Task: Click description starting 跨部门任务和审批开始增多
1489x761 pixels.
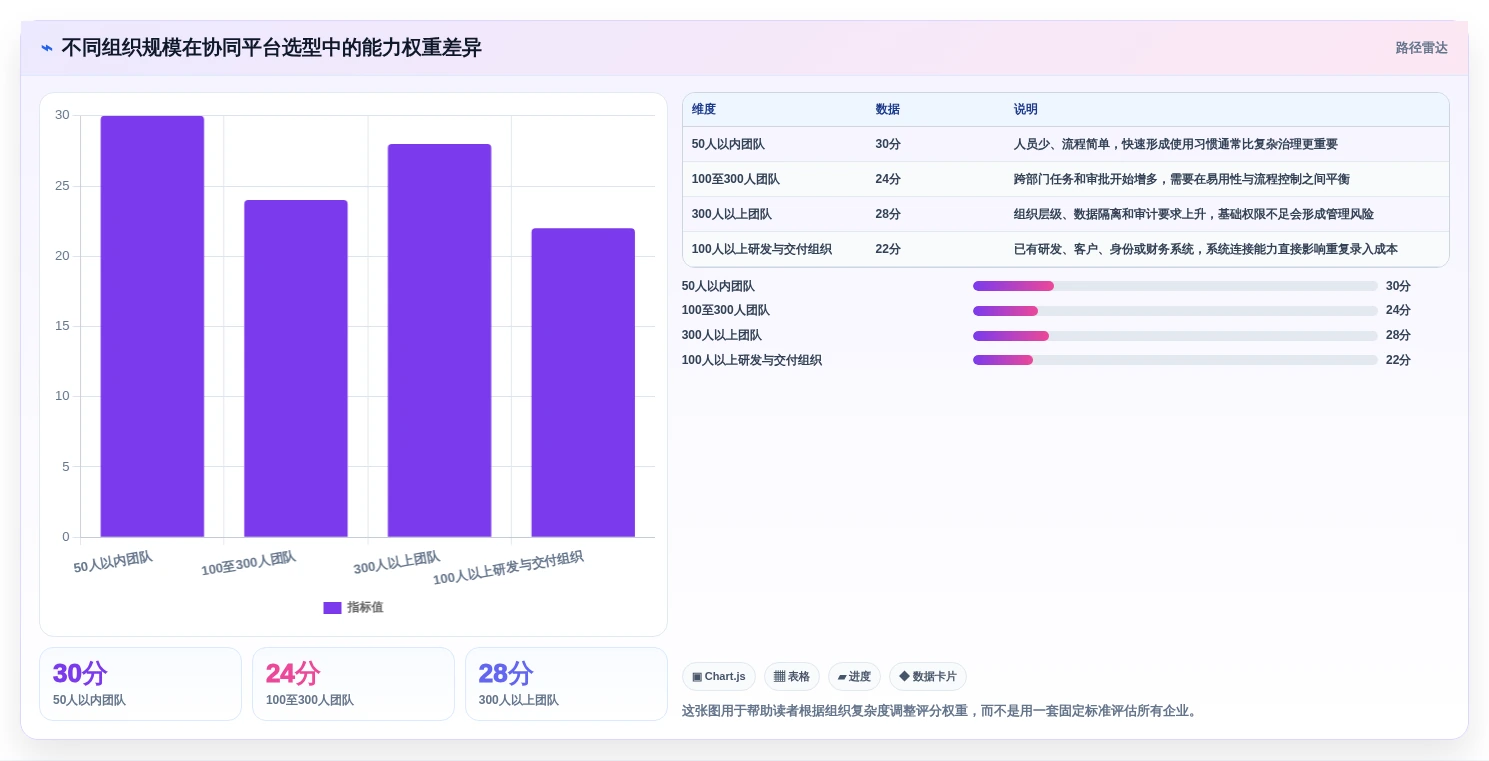Action: [1182, 179]
